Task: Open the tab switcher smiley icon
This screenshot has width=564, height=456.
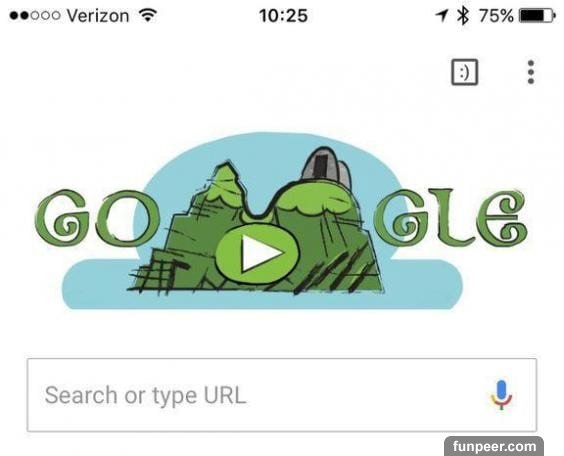Action: click(x=464, y=72)
